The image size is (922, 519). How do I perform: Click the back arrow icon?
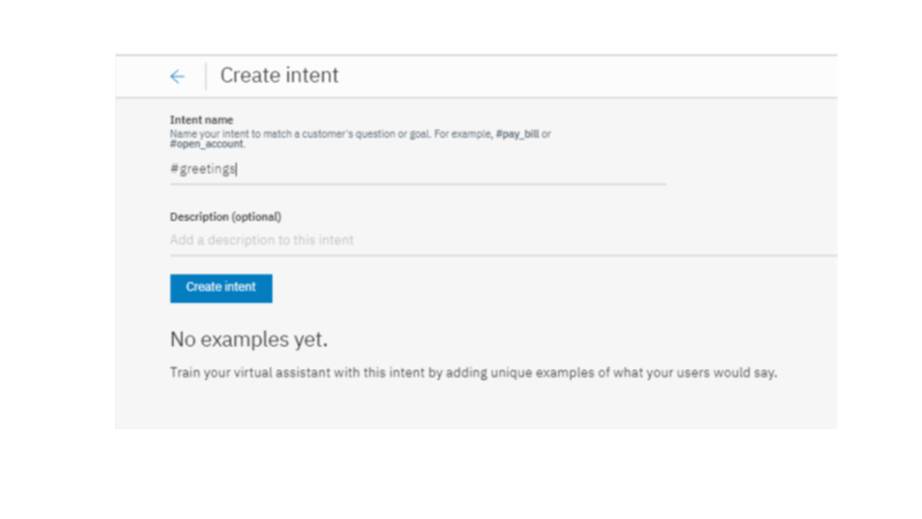[177, 77]
